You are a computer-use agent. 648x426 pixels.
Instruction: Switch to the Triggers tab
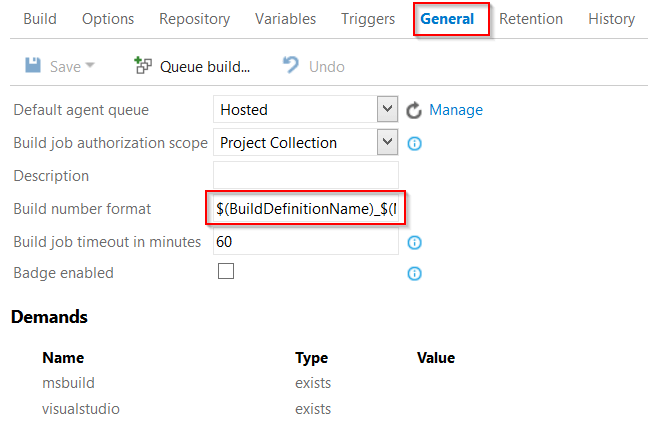click(x=368, y=19)
